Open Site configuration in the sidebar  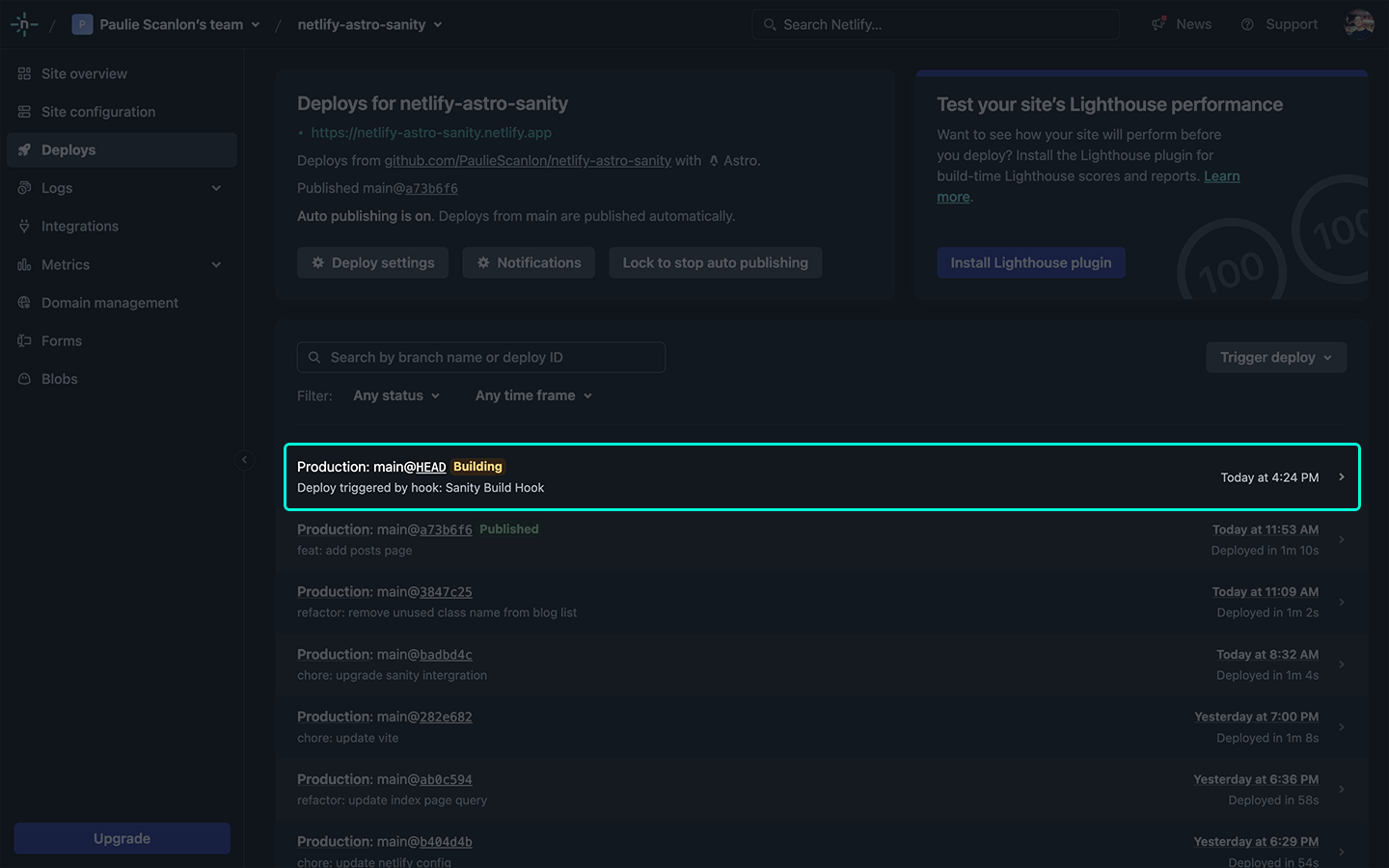tap(122, 112)
